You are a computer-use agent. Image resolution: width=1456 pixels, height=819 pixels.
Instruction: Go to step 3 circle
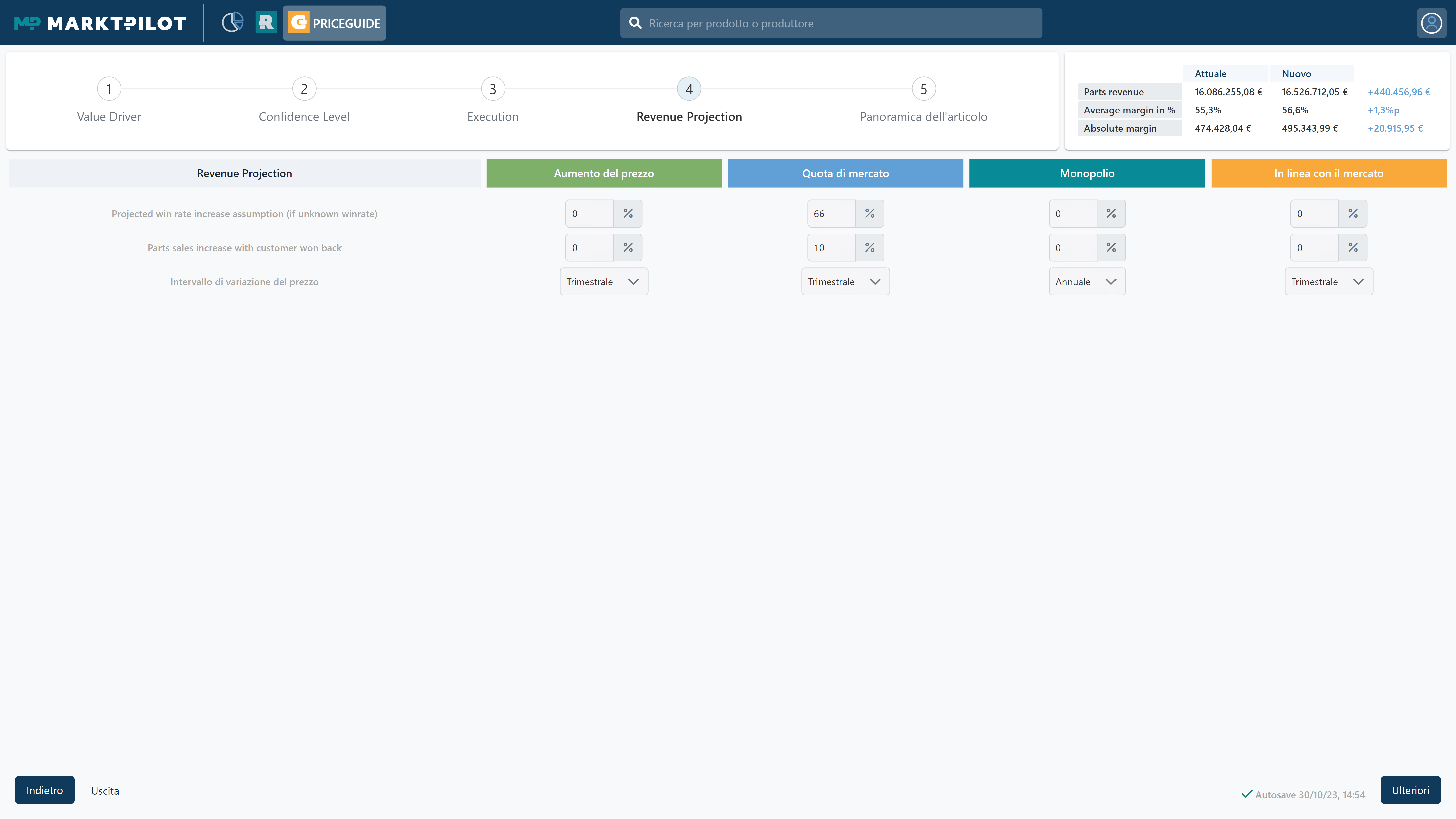point(493,89)
